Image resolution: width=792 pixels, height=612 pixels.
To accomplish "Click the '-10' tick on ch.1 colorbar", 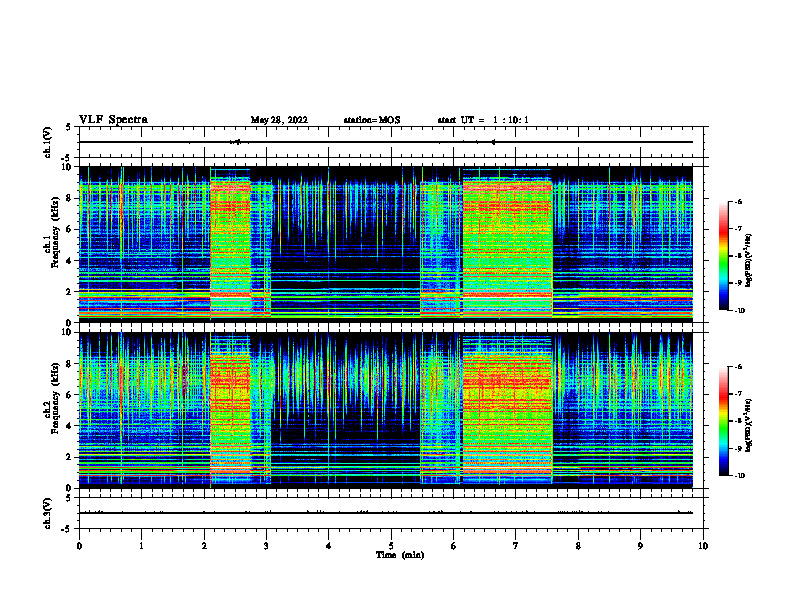I will click(x=739, y=311).
